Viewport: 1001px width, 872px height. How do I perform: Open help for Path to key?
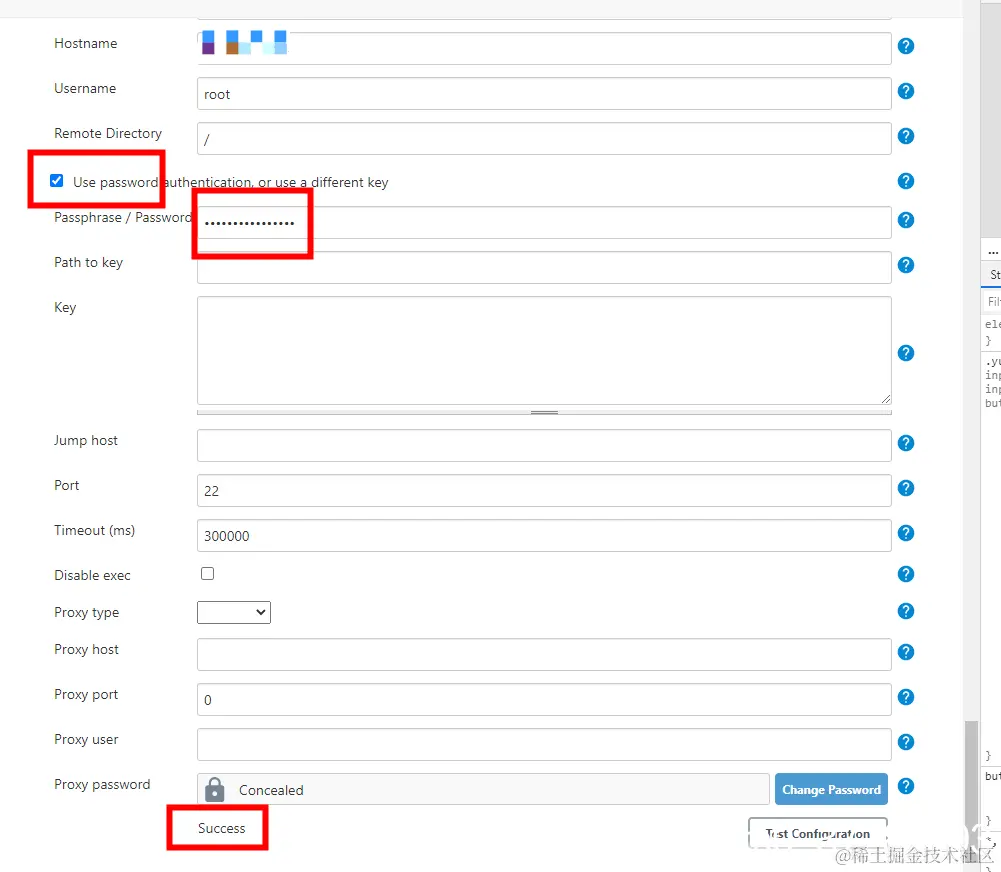(905, 265)
